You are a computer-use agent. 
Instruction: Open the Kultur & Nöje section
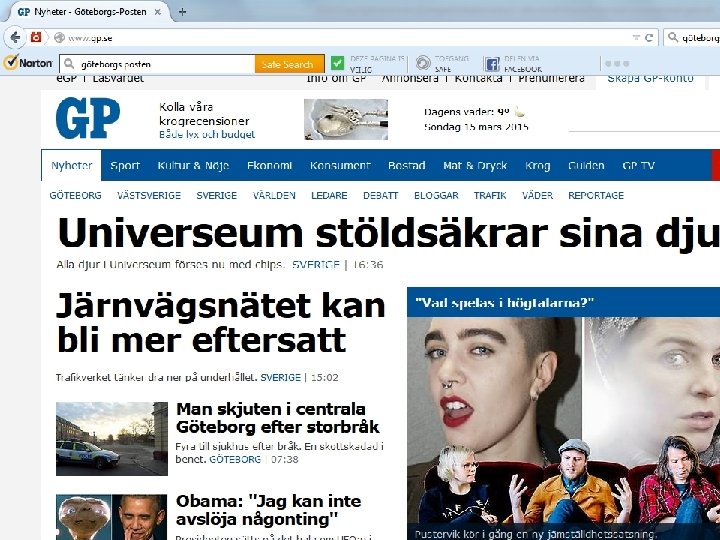point(193,165)
